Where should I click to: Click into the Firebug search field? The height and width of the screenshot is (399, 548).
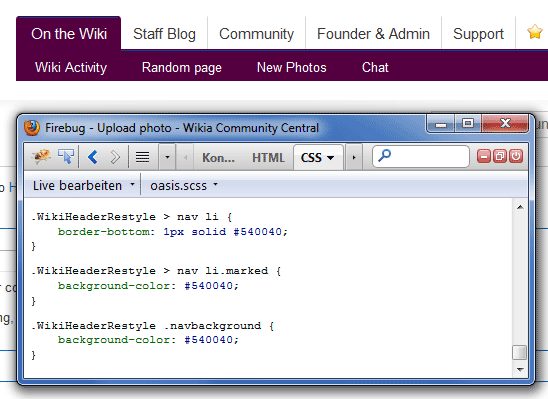[x=421, y=157]
